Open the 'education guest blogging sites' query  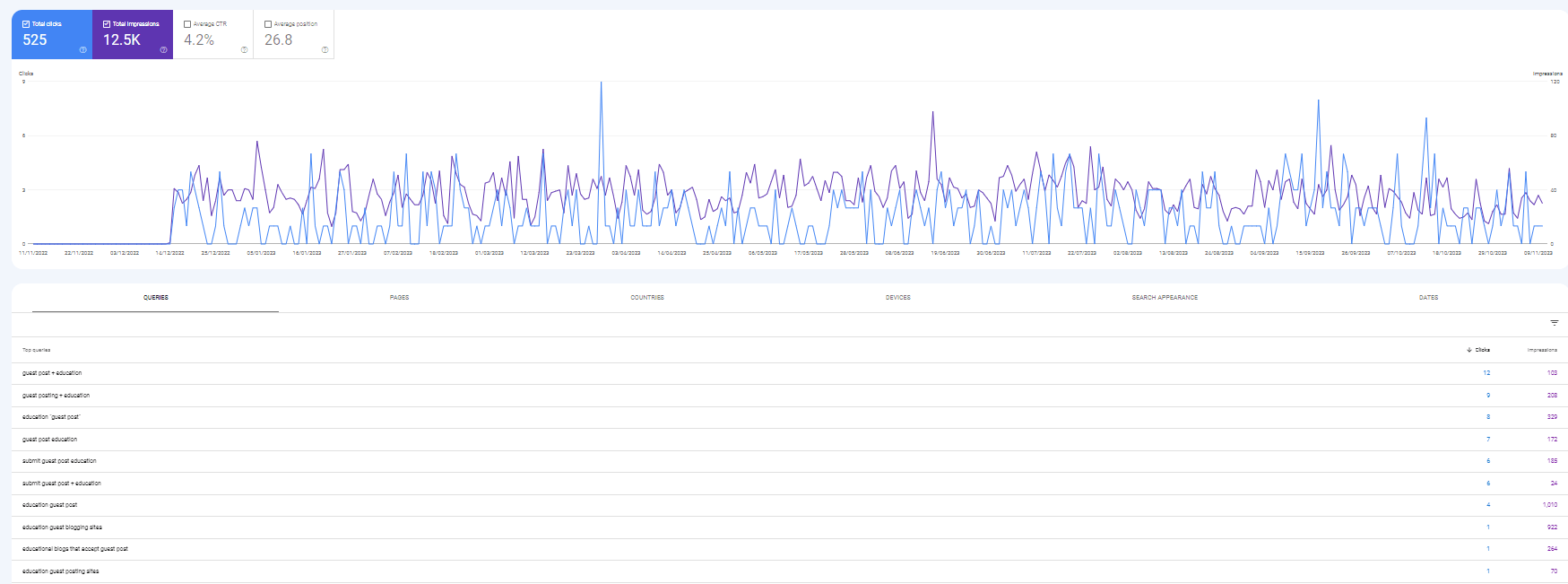(62, 527)
